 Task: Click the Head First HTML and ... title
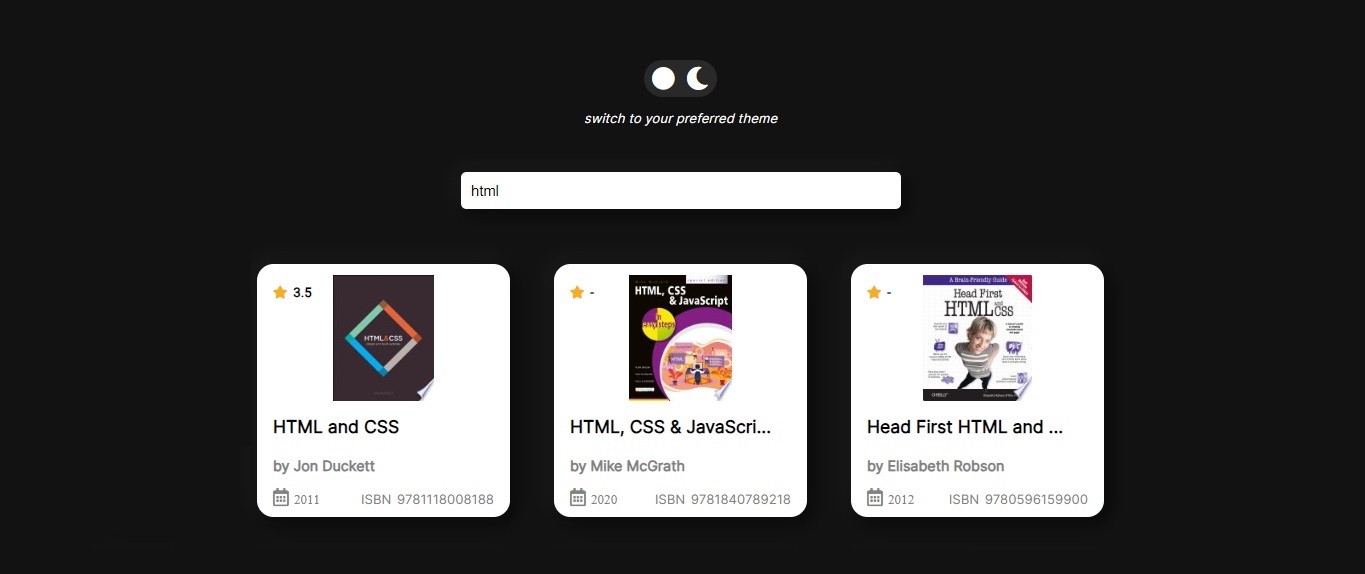[964, 427]
